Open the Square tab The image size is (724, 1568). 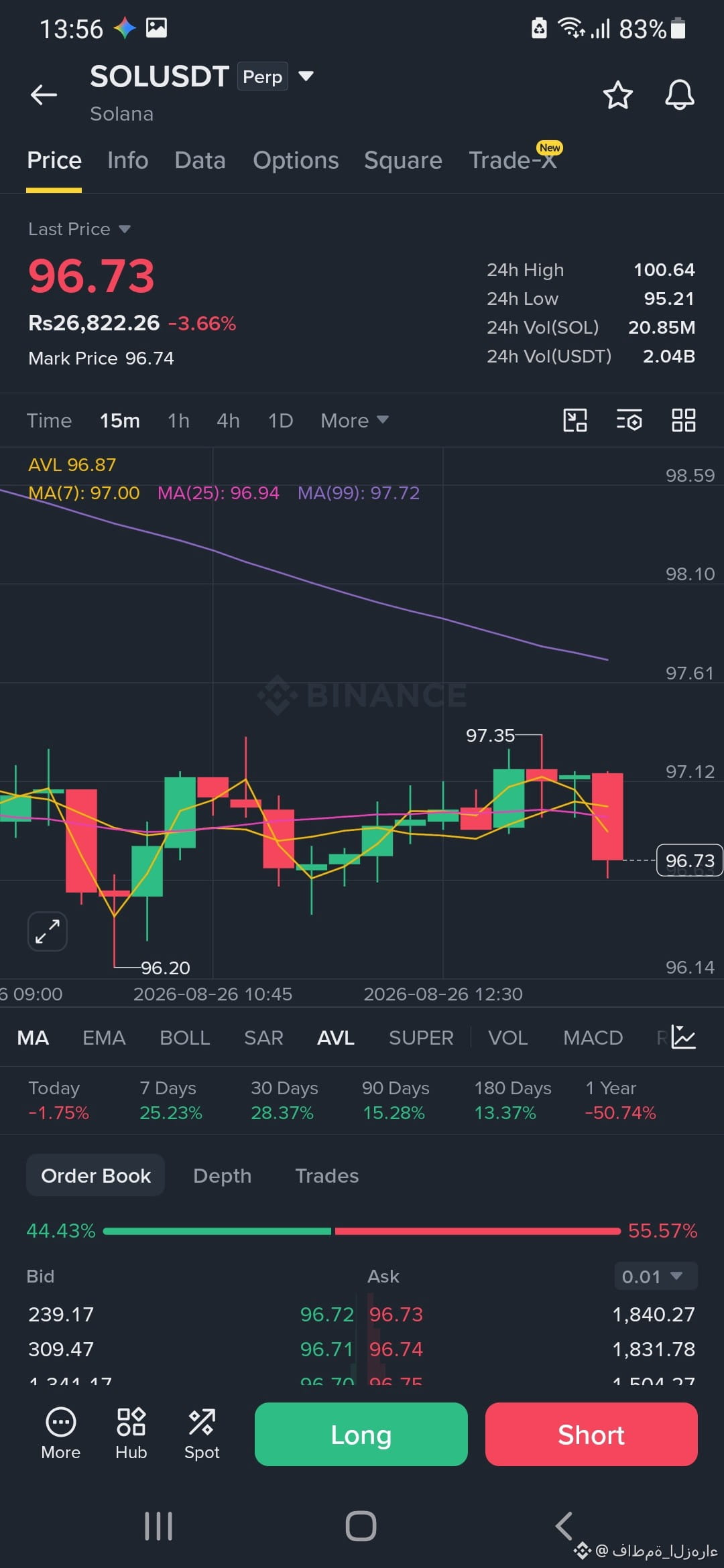coord(403,161)
